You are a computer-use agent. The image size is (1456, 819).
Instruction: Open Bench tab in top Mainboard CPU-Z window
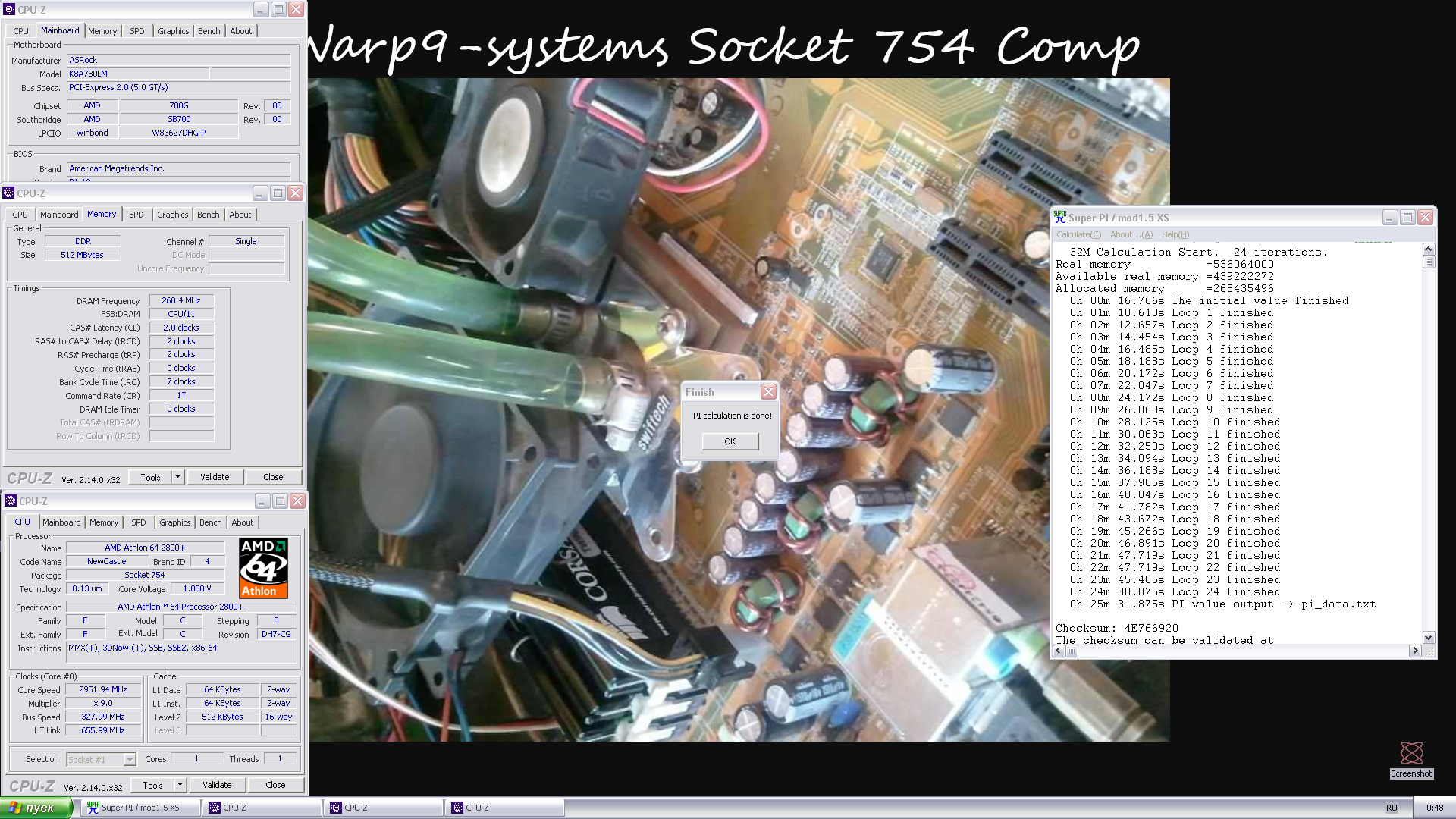209,31
